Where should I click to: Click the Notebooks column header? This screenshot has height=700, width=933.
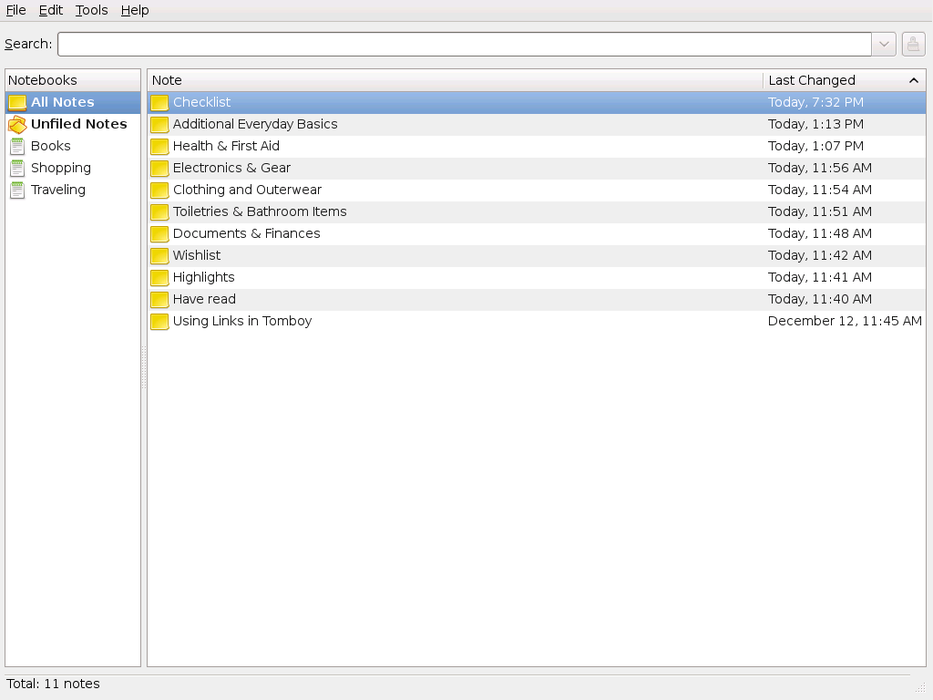(72, 80)
